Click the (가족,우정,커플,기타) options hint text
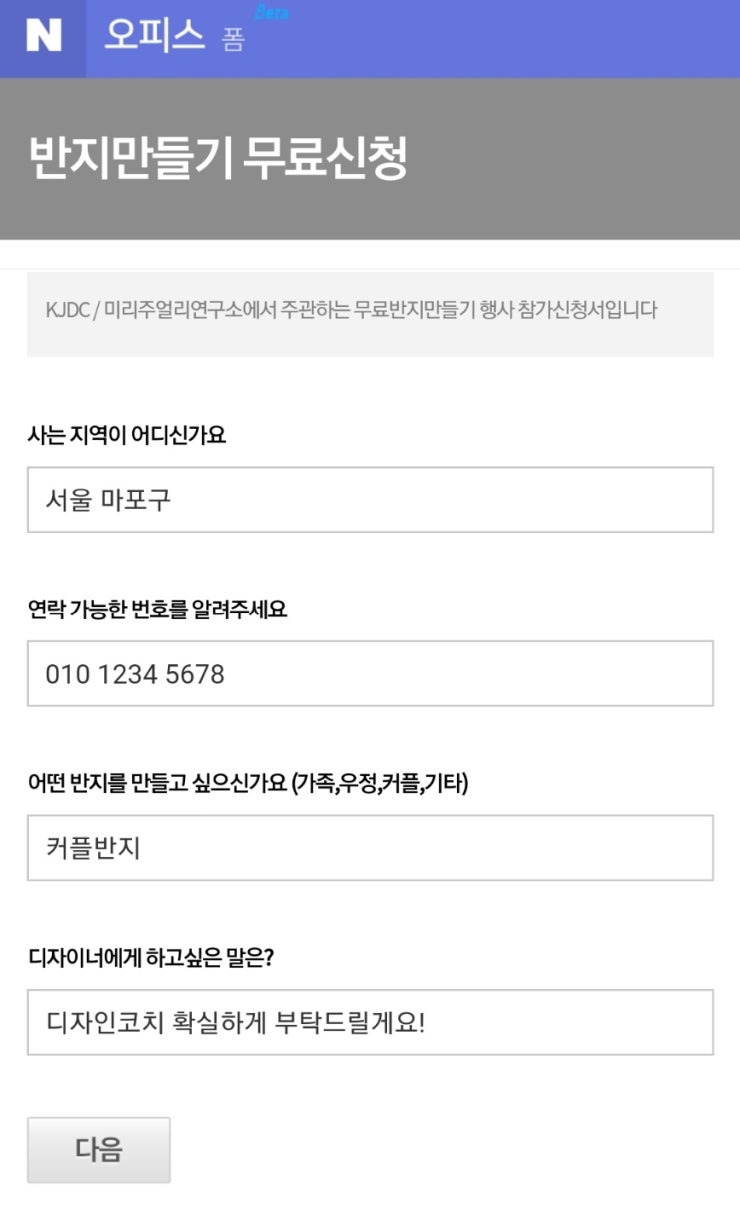 click(x=380, y=783)
